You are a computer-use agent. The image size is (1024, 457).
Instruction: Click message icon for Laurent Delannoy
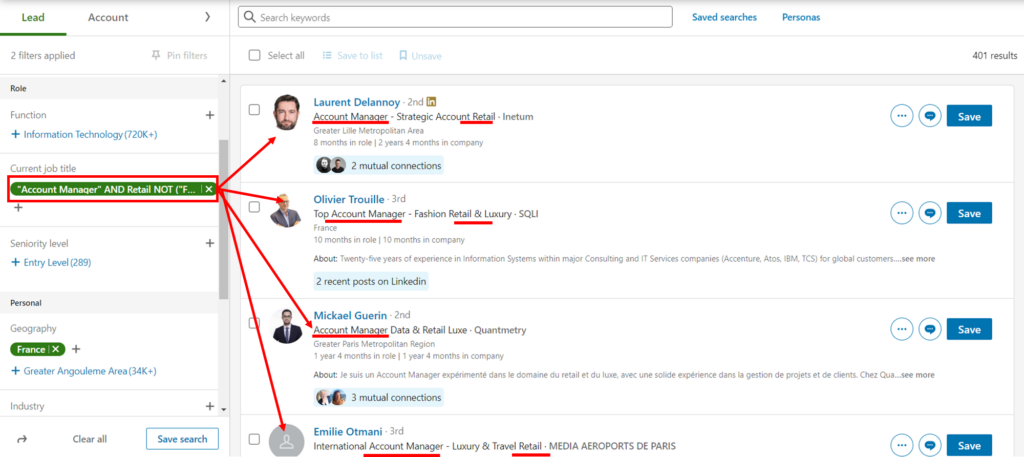pos(930,116)
